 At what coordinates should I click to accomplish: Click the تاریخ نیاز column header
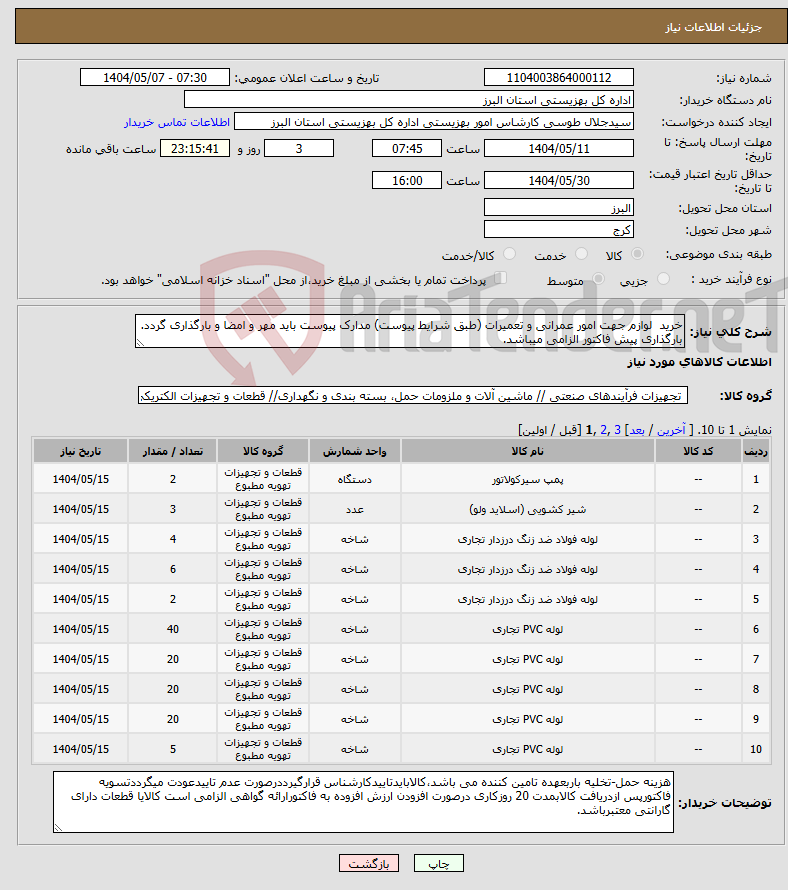81,451
